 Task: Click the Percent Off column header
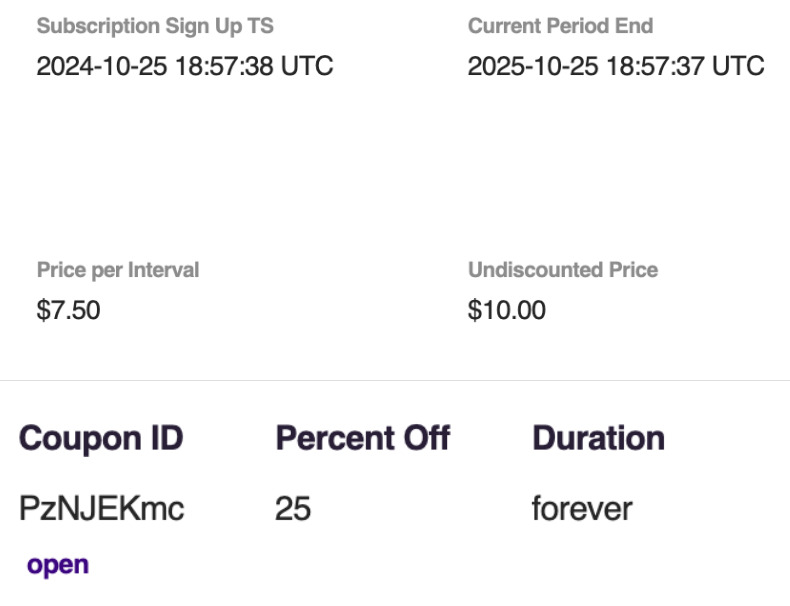point(362,438)
